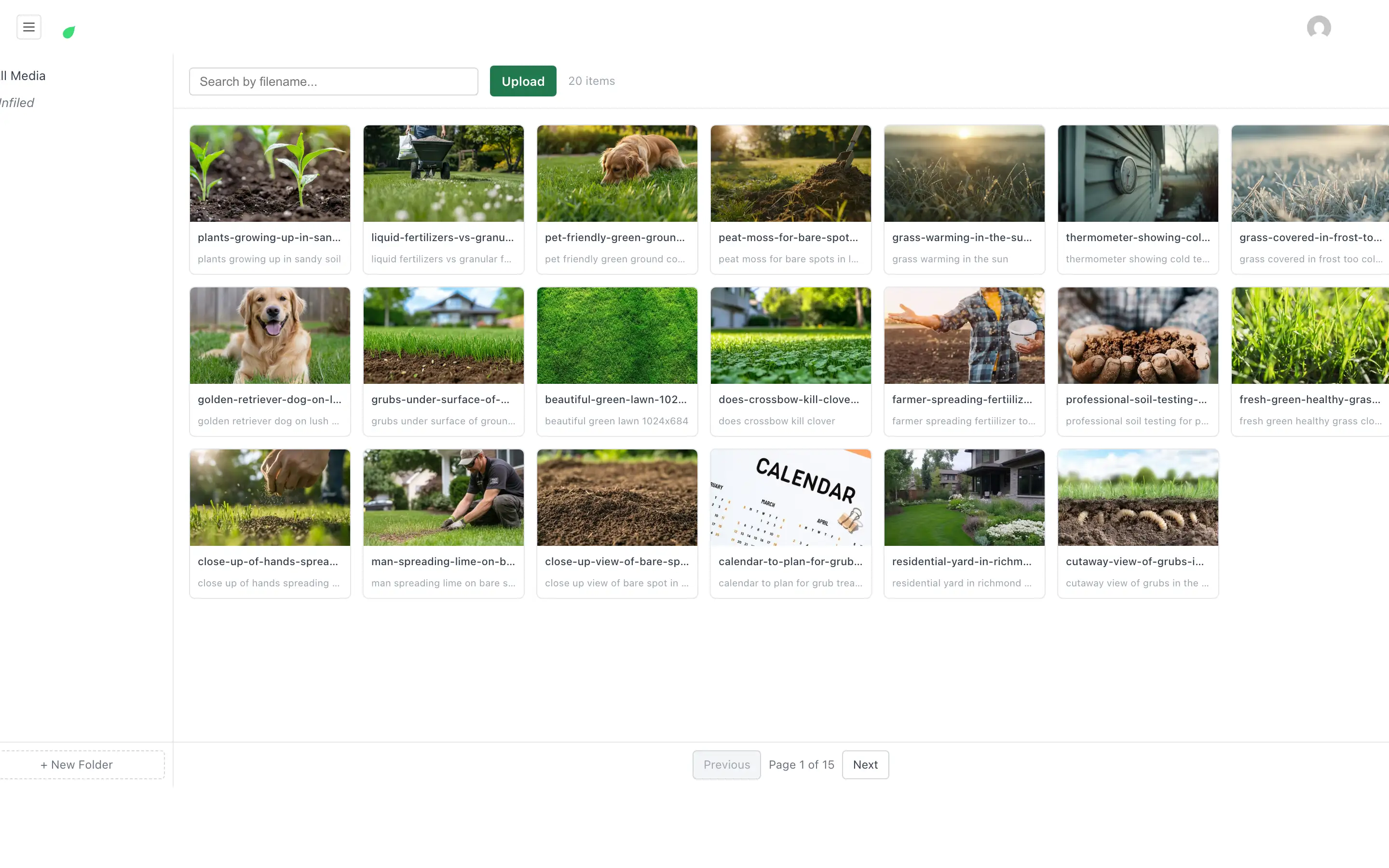Select calendar-to-plan-for-grub image
1389x868 pixels.
click(790, 497)
